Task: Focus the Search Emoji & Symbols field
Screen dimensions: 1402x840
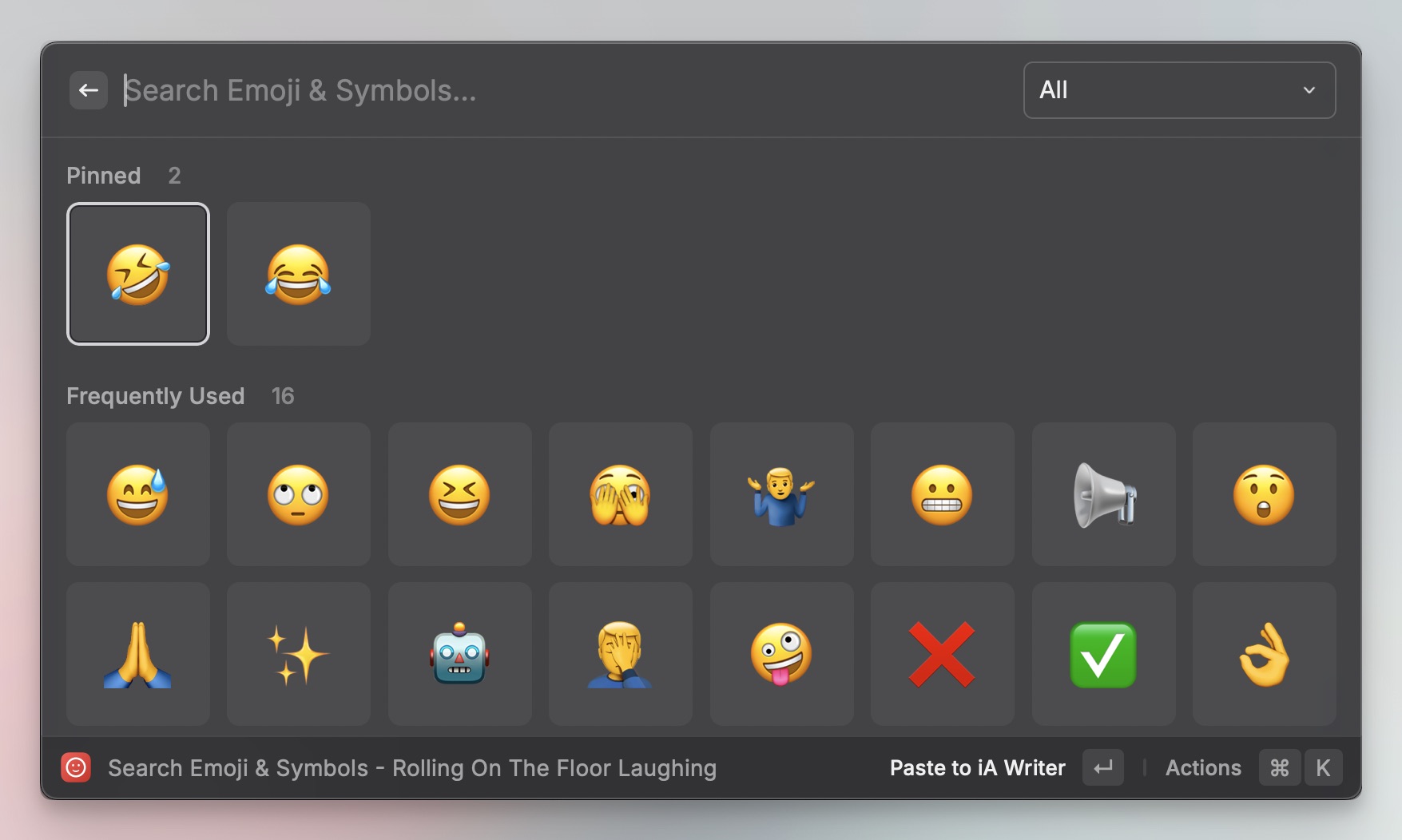Action: coord(559,90)
